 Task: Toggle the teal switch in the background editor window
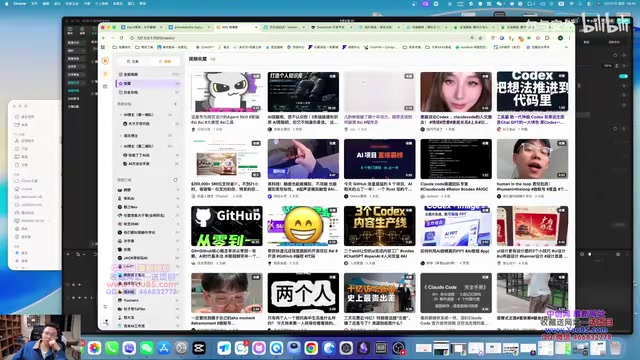(x=623, y=76)
